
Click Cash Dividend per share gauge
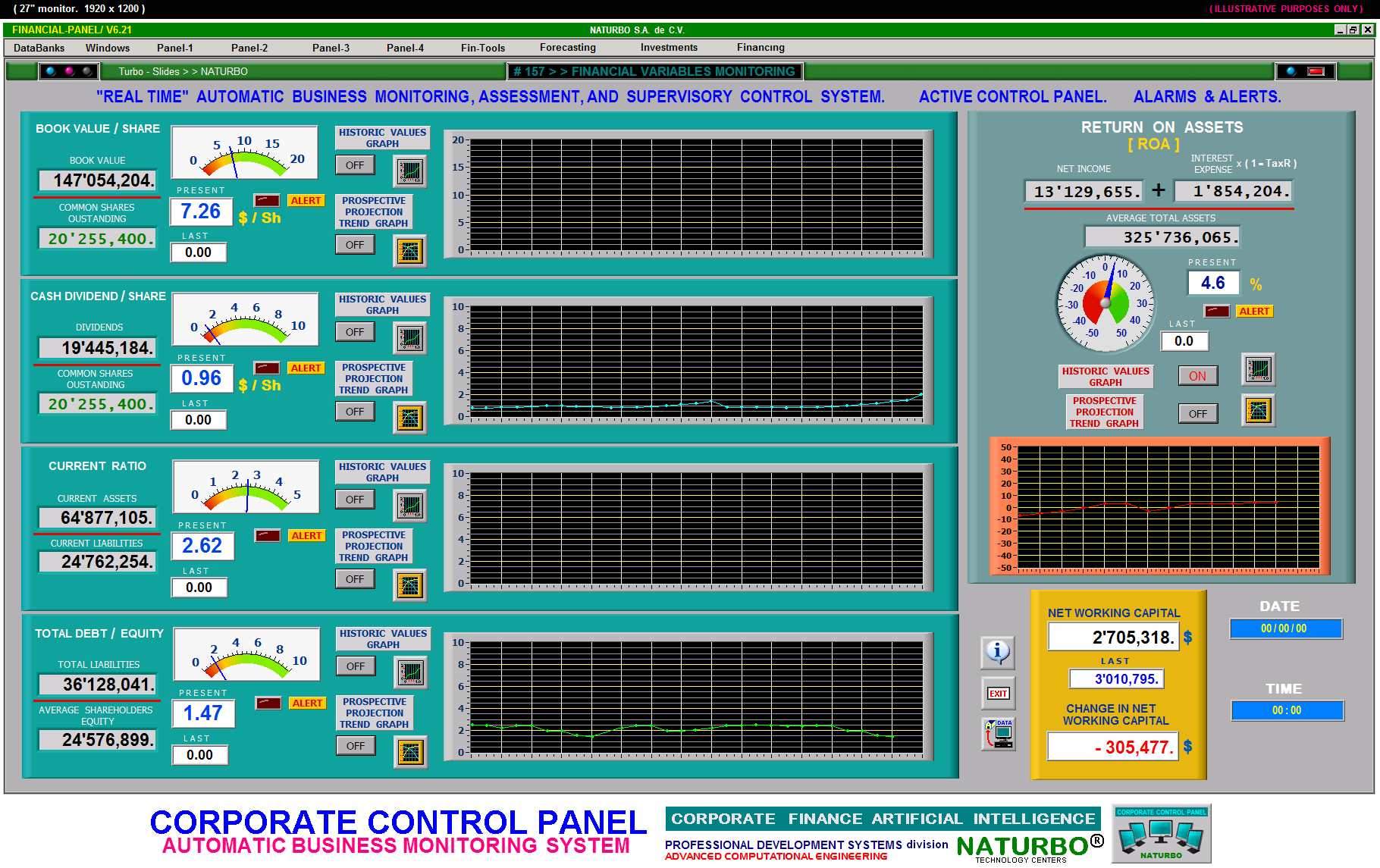[x=245, y=320]
